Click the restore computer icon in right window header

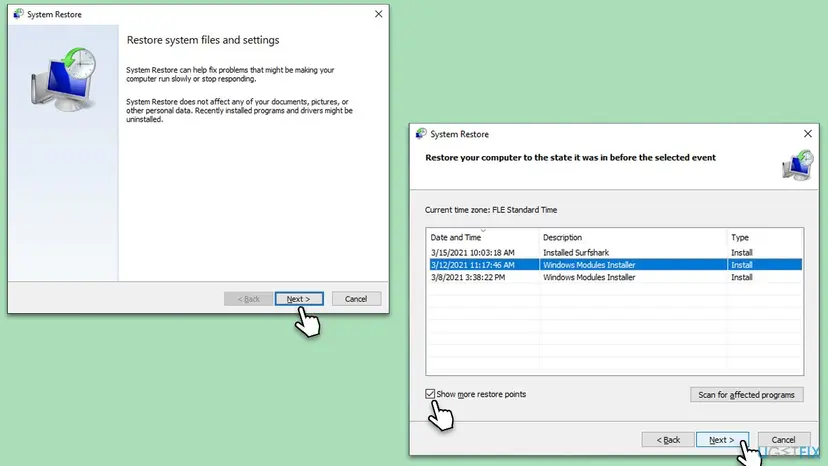(x=797, y=165)
